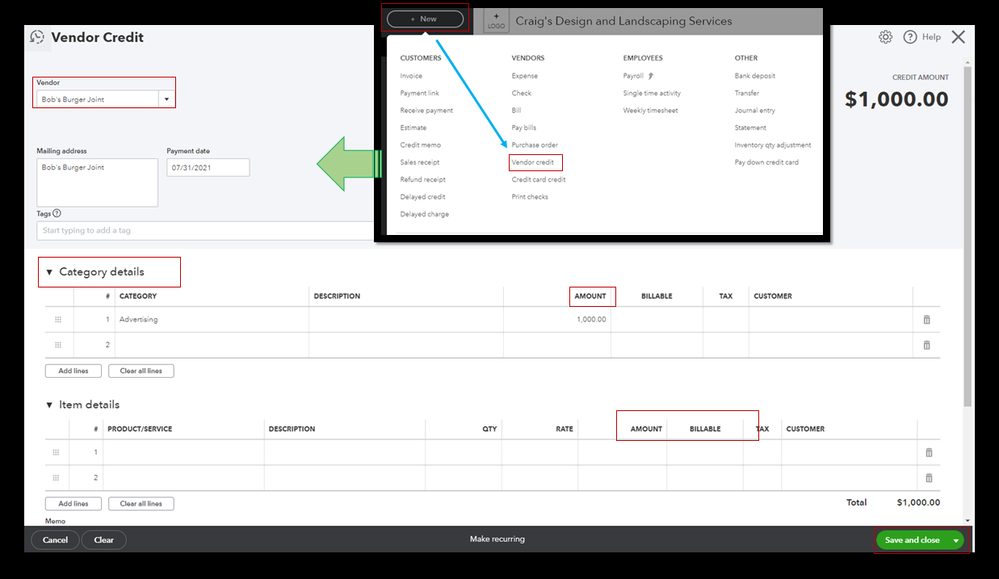The height and width of the screenshot is (579, 999).
Task: Collapse the Category details section
Action: tap(49, 272)
